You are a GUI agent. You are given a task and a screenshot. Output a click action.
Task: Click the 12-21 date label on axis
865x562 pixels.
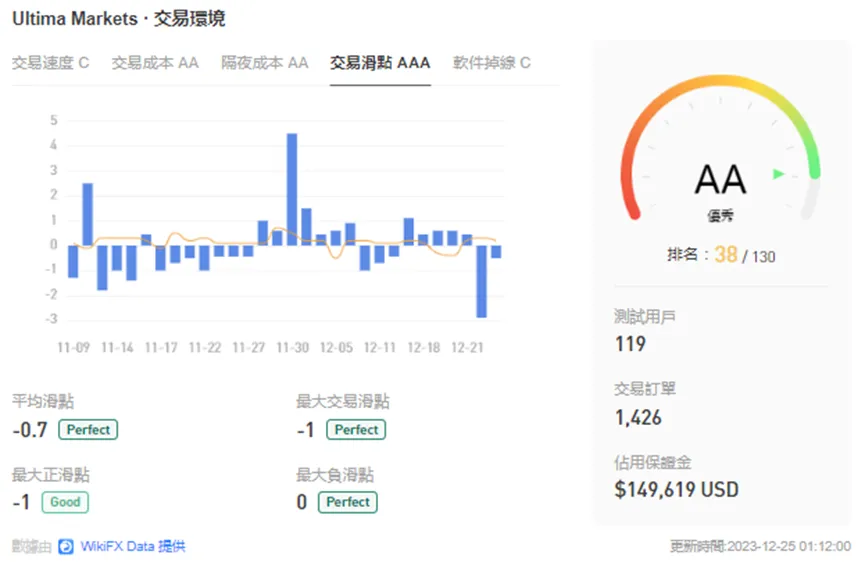coord(467,347)
